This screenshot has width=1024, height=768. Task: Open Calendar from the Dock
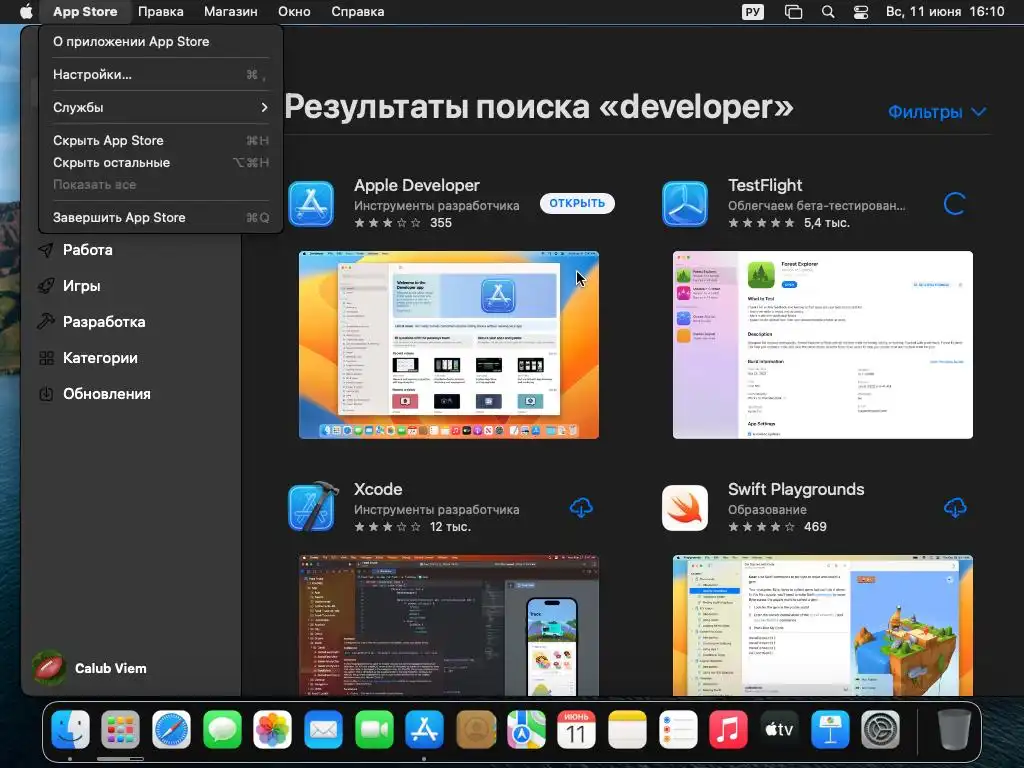[577, 729]
